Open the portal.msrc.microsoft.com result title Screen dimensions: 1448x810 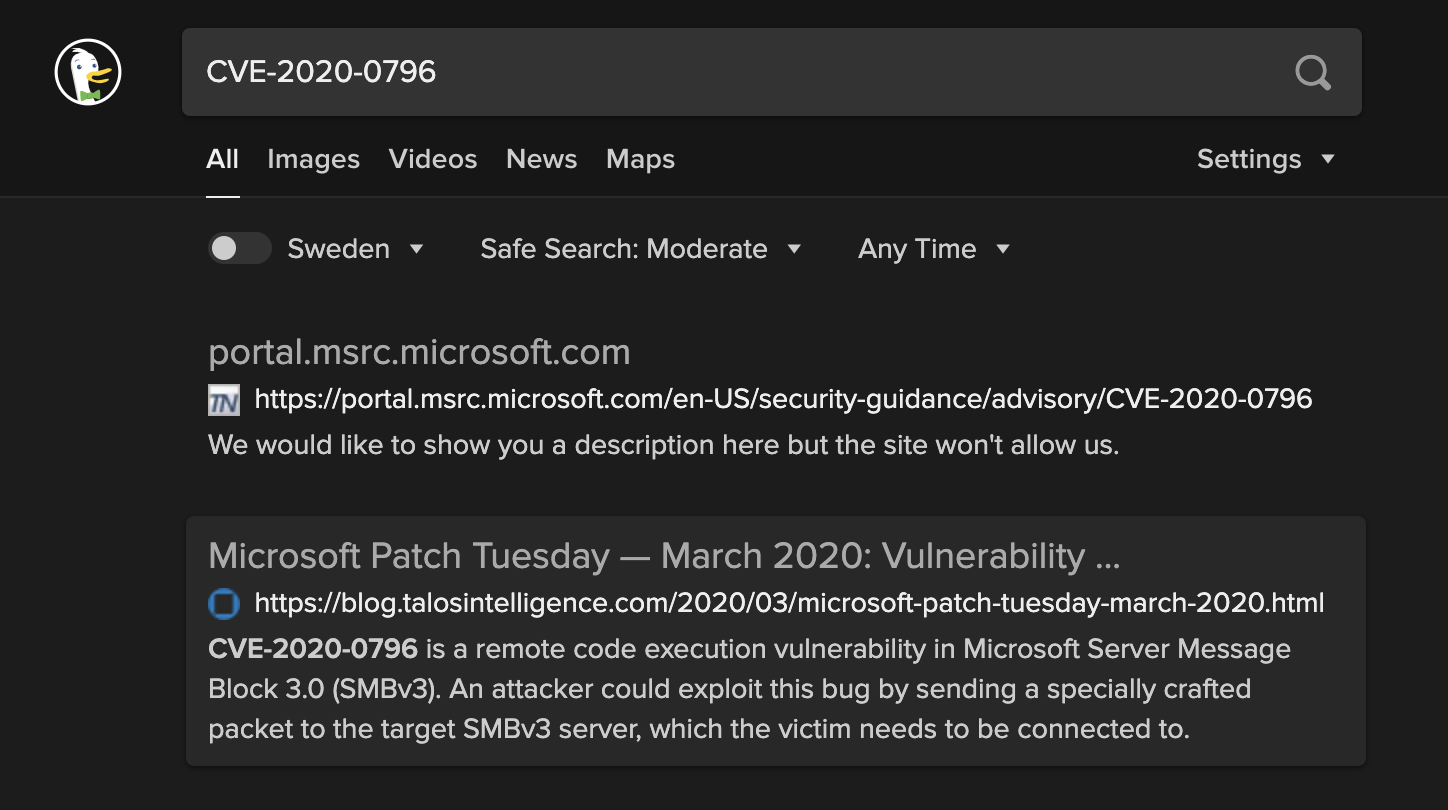pos(419,352)
